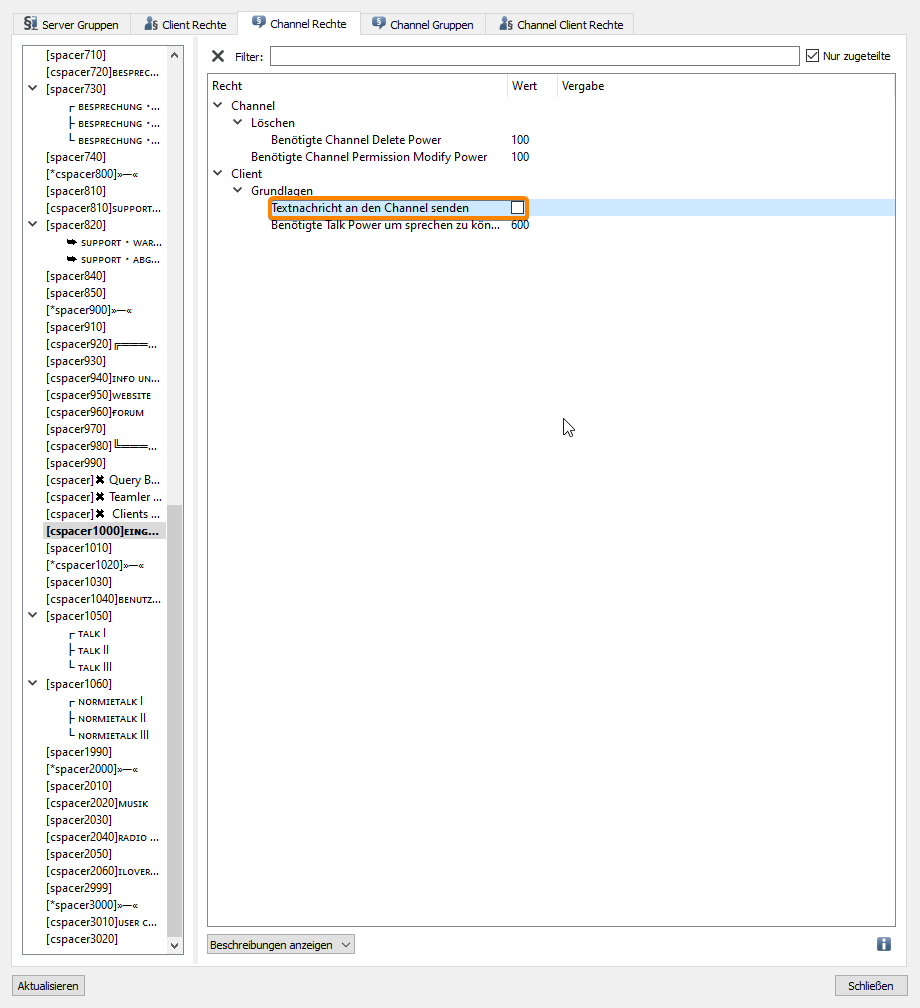Click the Channel Client Rechte tab icon
920x1008 pixels.
(x=506, y=24)
